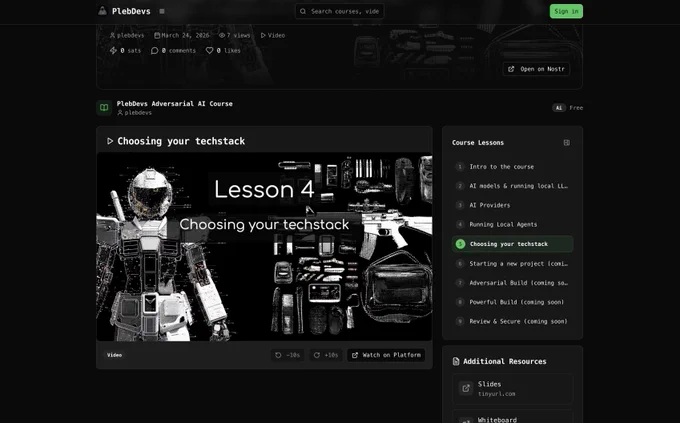
Task: Click the green course book icon
Action: (x=104, y=108)
